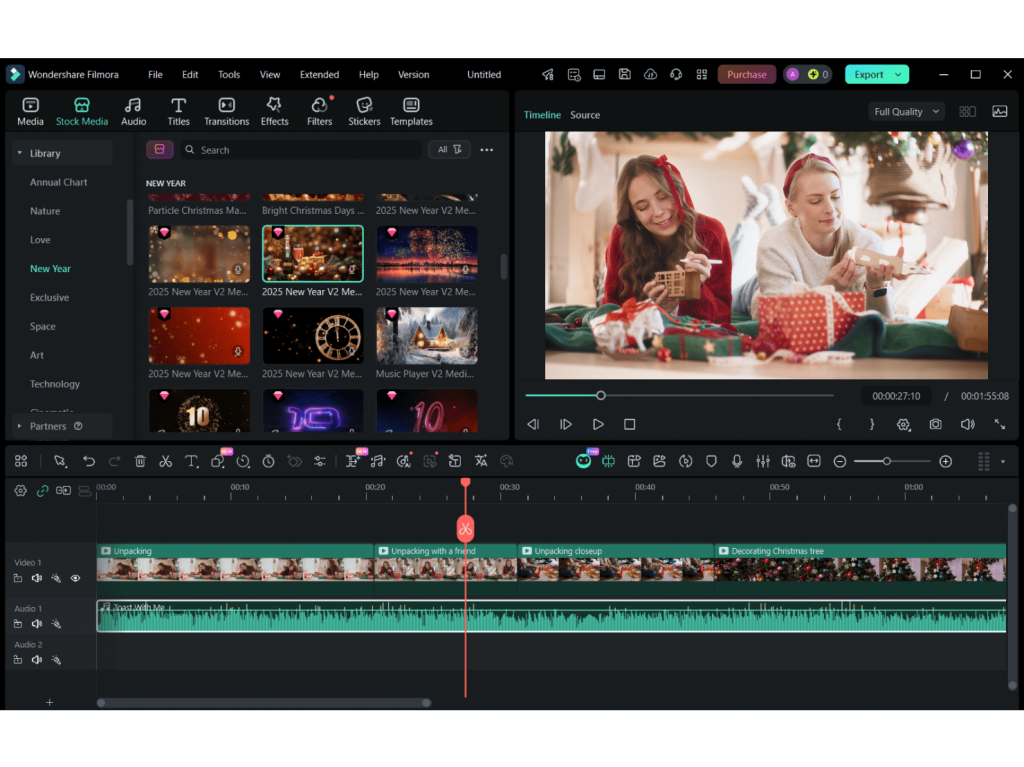Click the timeline zoom slider handle
This screenshot has width=1024, height=767.
[x=887, y=461]
